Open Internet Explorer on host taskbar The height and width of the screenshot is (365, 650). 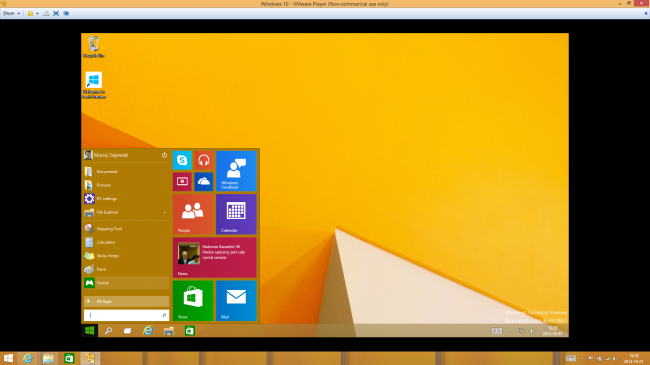coord(27,358)
